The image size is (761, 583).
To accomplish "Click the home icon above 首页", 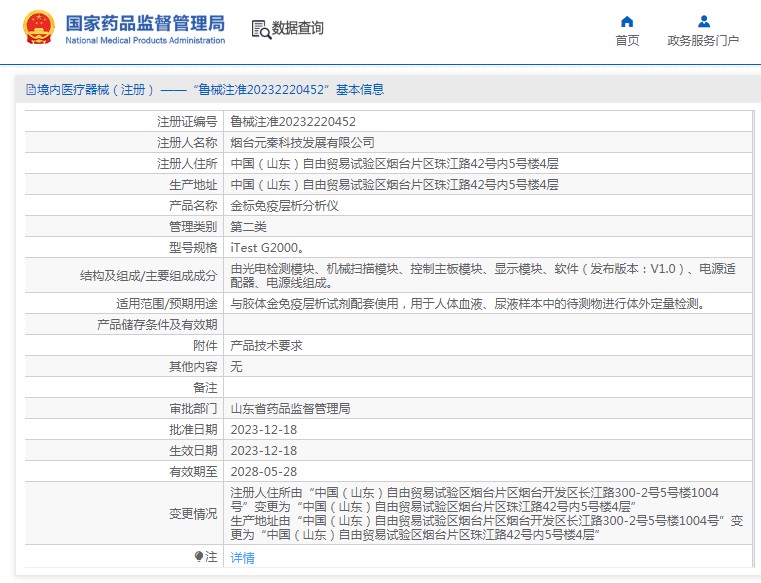I will (627, 21).
